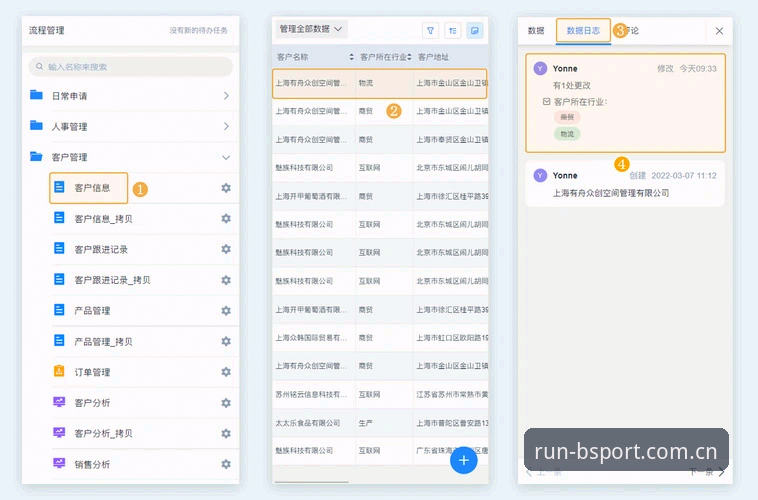Click the green 物流 tag in the log
This screenshot has height=500, width=758.
tap(567, 134)
